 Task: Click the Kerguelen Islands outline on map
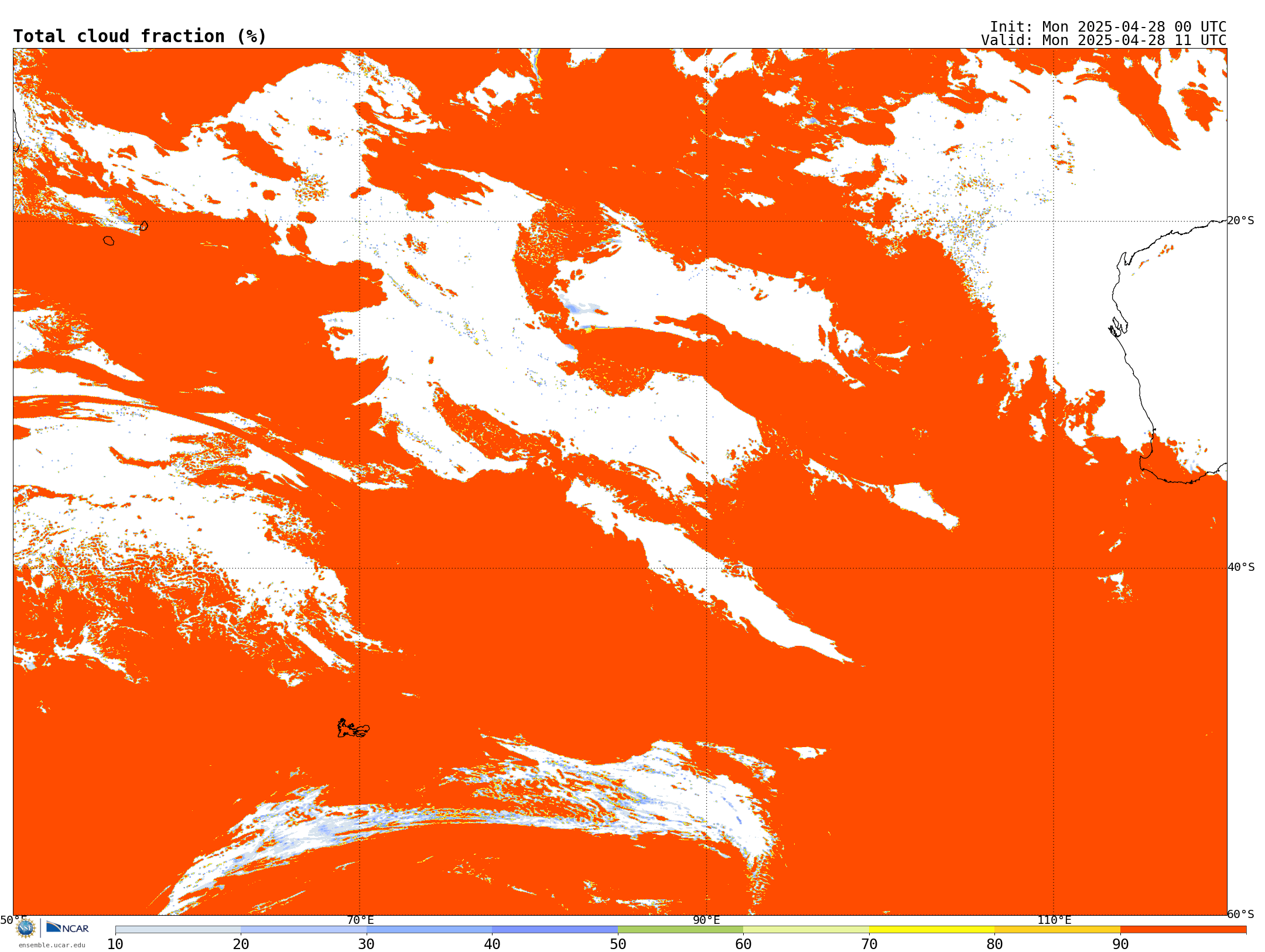[x=353, y=728]
